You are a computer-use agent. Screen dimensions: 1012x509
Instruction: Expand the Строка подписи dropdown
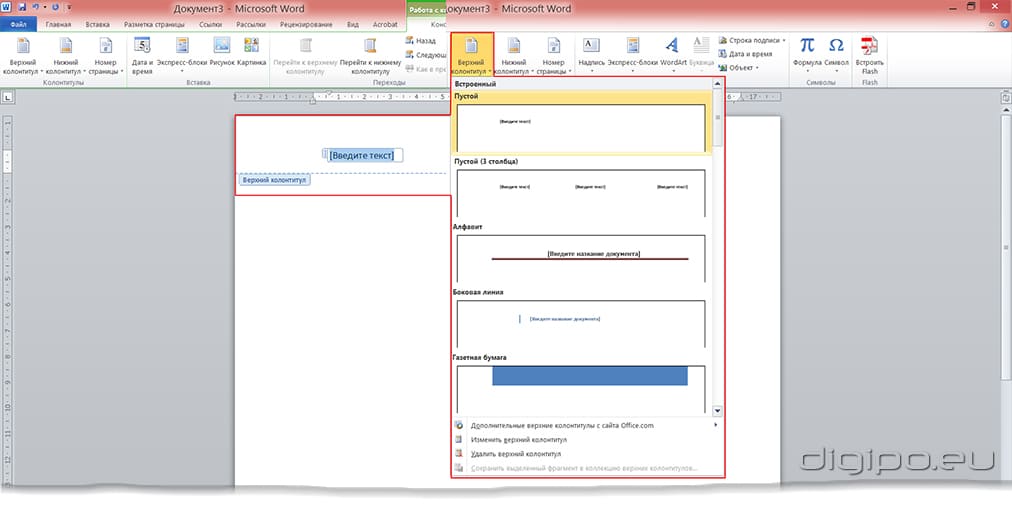click(x=785, y=40)
